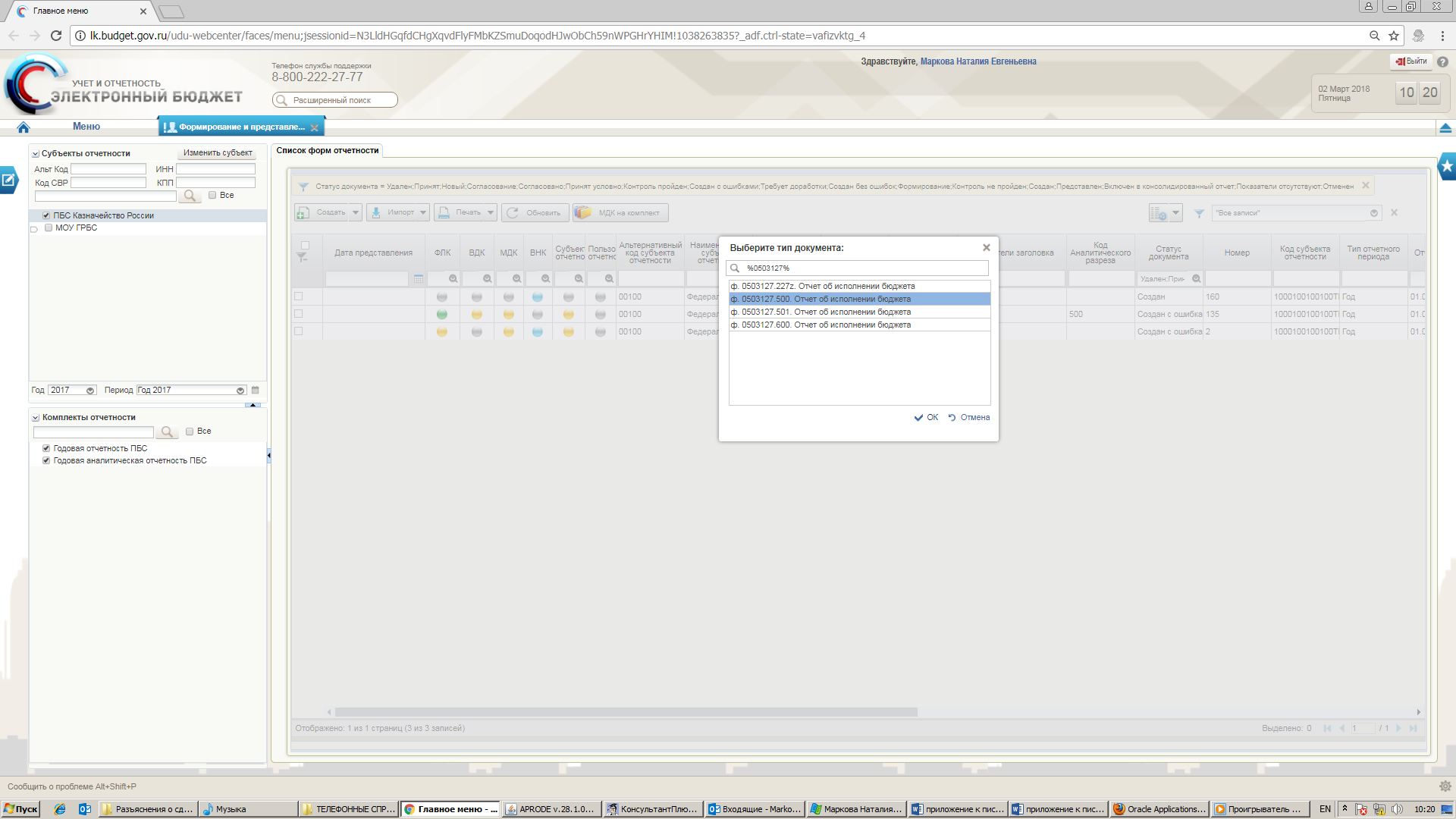Click the settings gear in bottom right
The width and height of the screenshot is (1456, 819).
(1445, 786)
